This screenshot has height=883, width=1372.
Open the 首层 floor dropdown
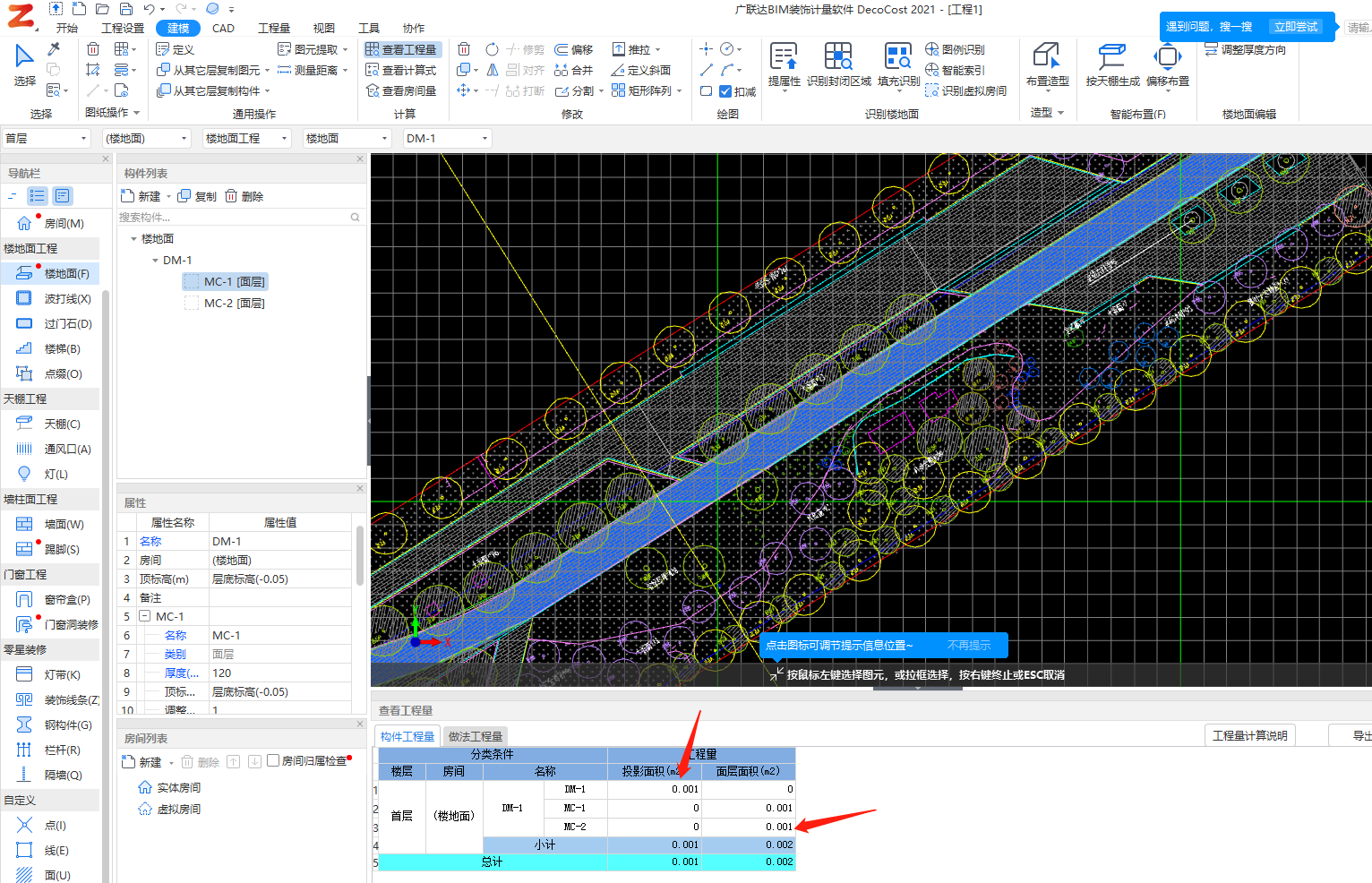46,138
